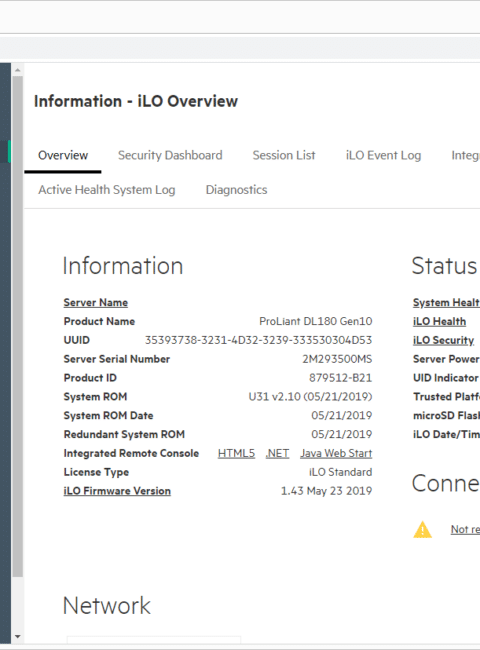Click the vertical scrollbar thumb

pyautogui.click(x=17, y=326)
